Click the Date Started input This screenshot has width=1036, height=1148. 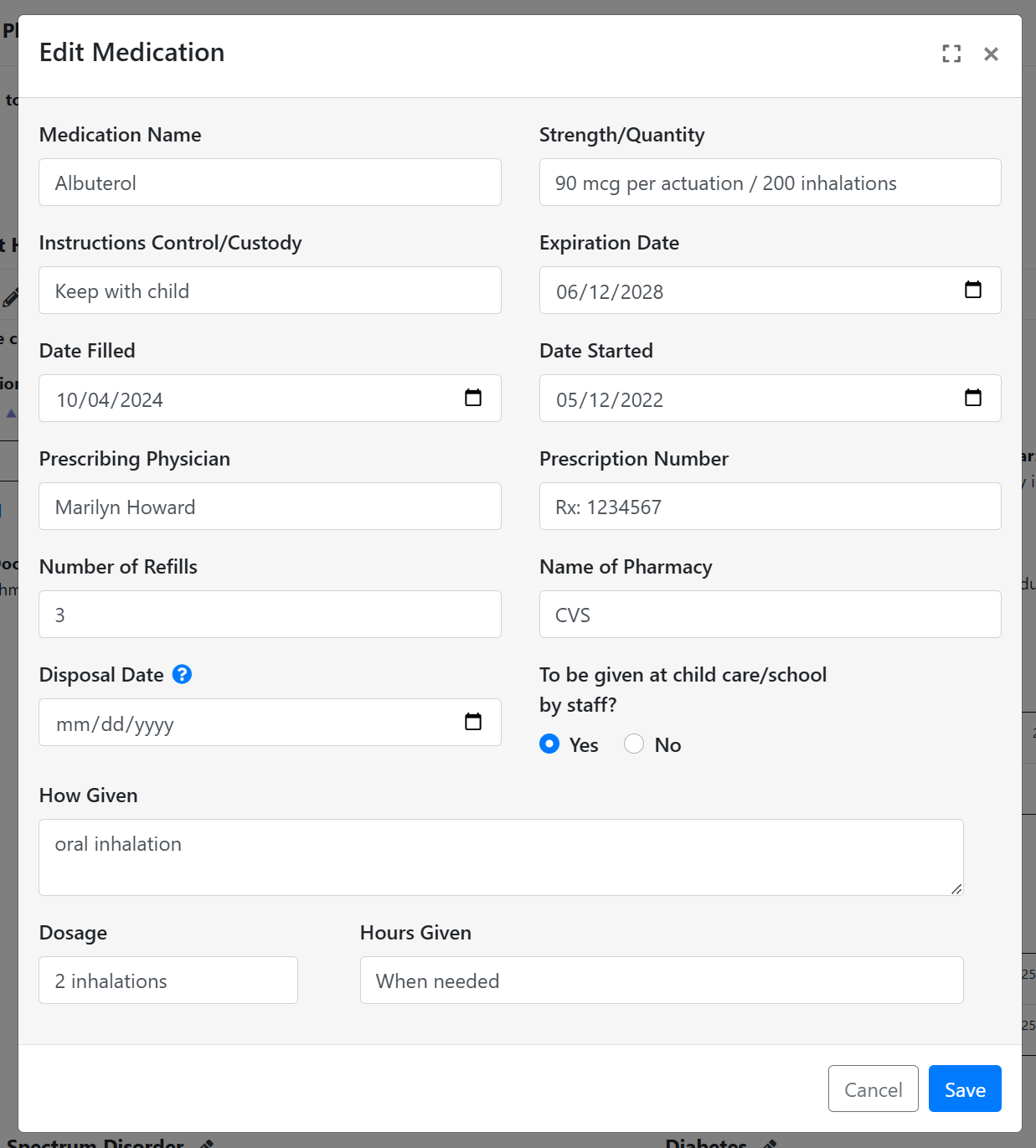tap(770, 399)
